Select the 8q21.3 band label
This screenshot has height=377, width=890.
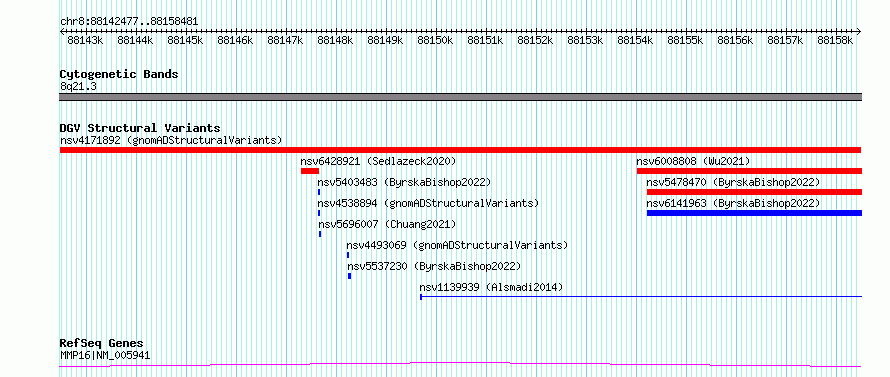[x=78, y=86]
